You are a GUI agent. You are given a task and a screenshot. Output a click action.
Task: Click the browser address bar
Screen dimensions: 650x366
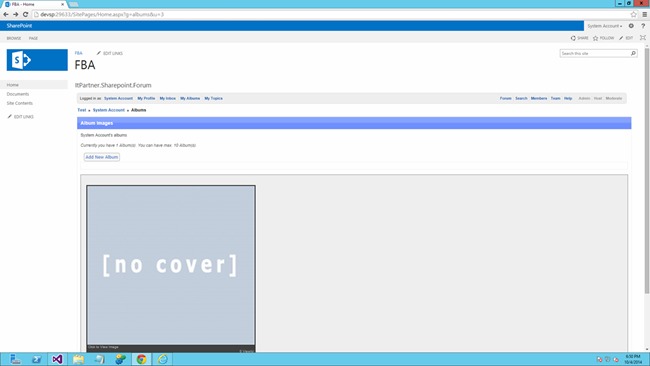coord(332,15)
